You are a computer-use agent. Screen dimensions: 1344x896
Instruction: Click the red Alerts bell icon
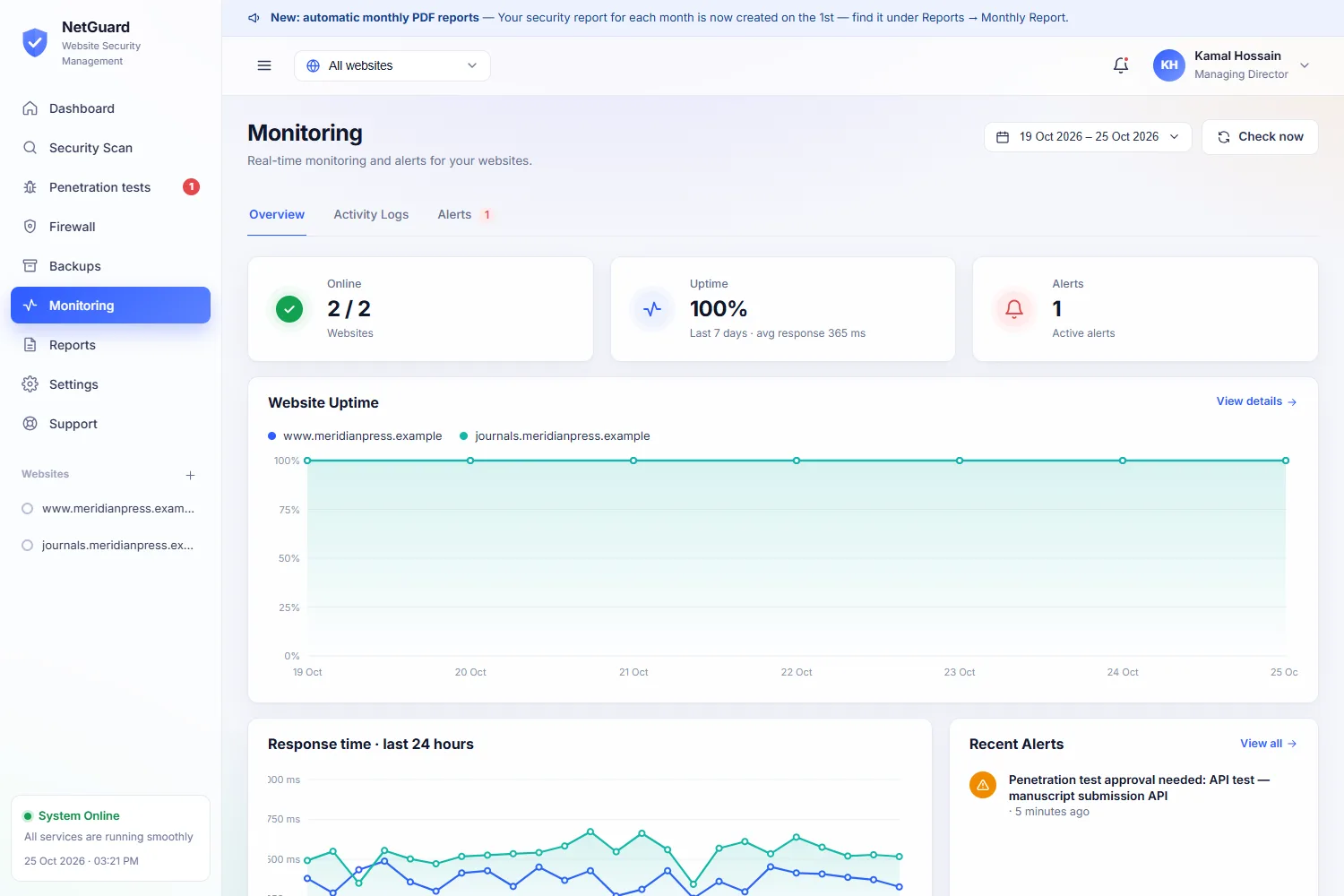coord(1014,309)
